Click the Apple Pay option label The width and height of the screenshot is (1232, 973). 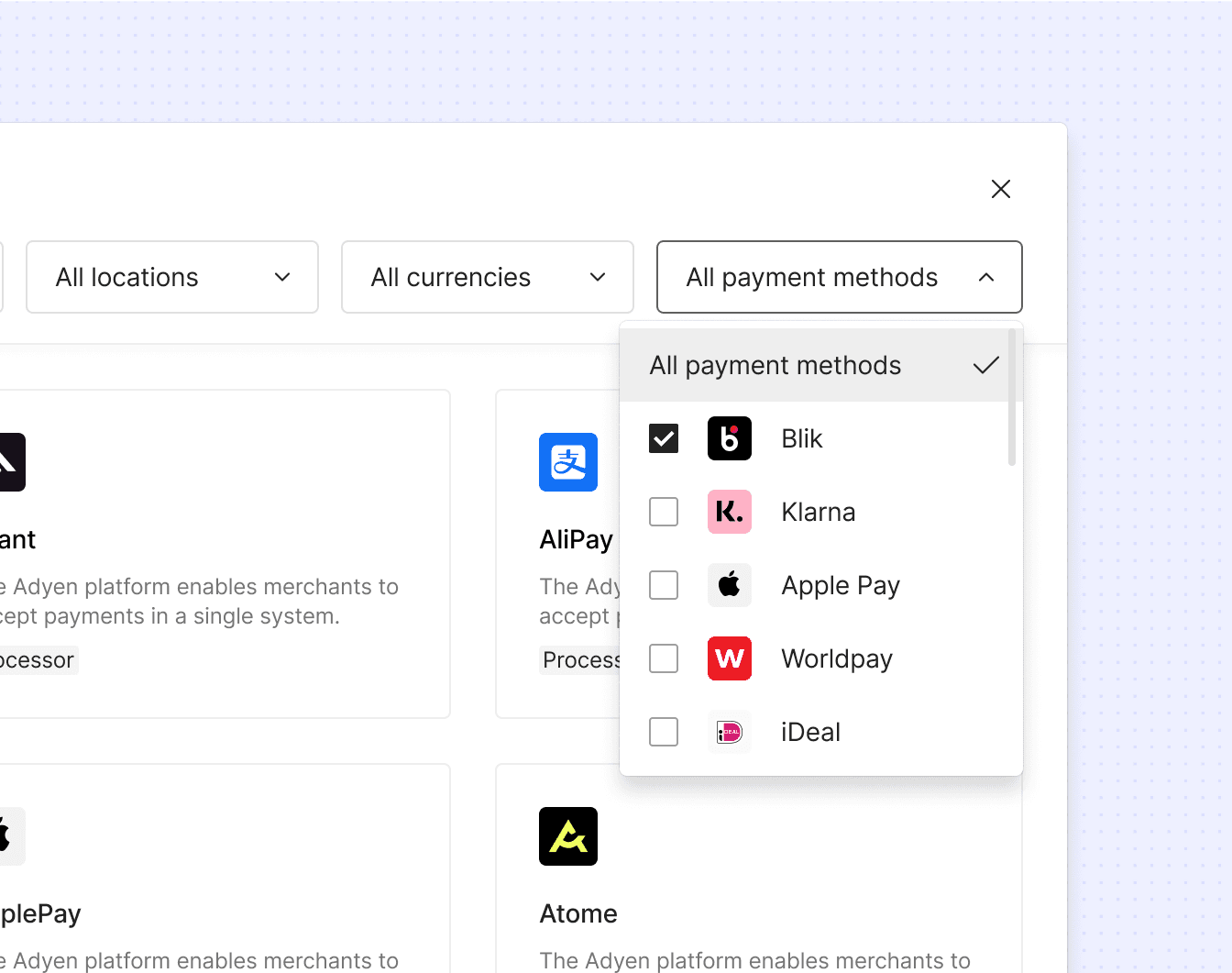841,585
